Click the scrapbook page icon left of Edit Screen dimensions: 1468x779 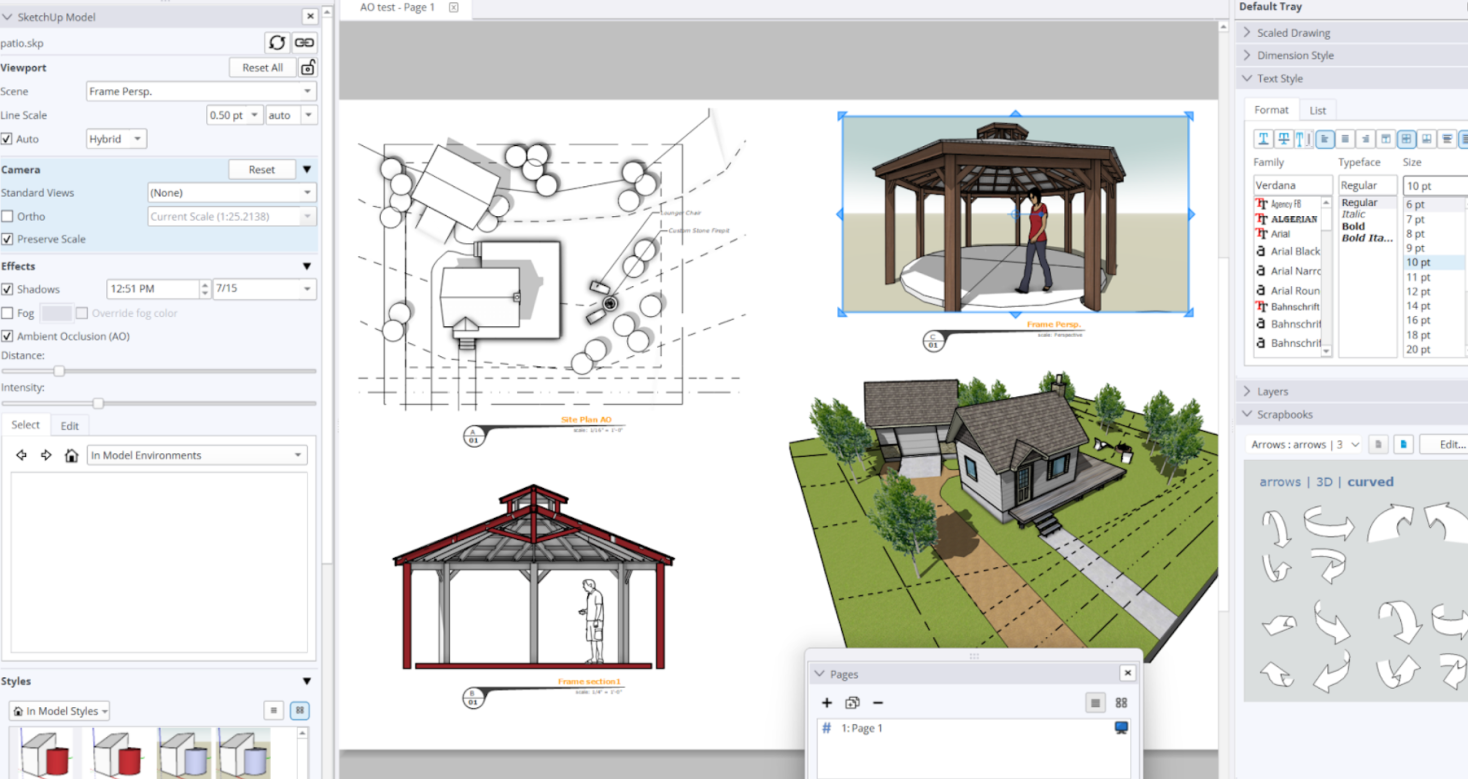[1403, 444]
